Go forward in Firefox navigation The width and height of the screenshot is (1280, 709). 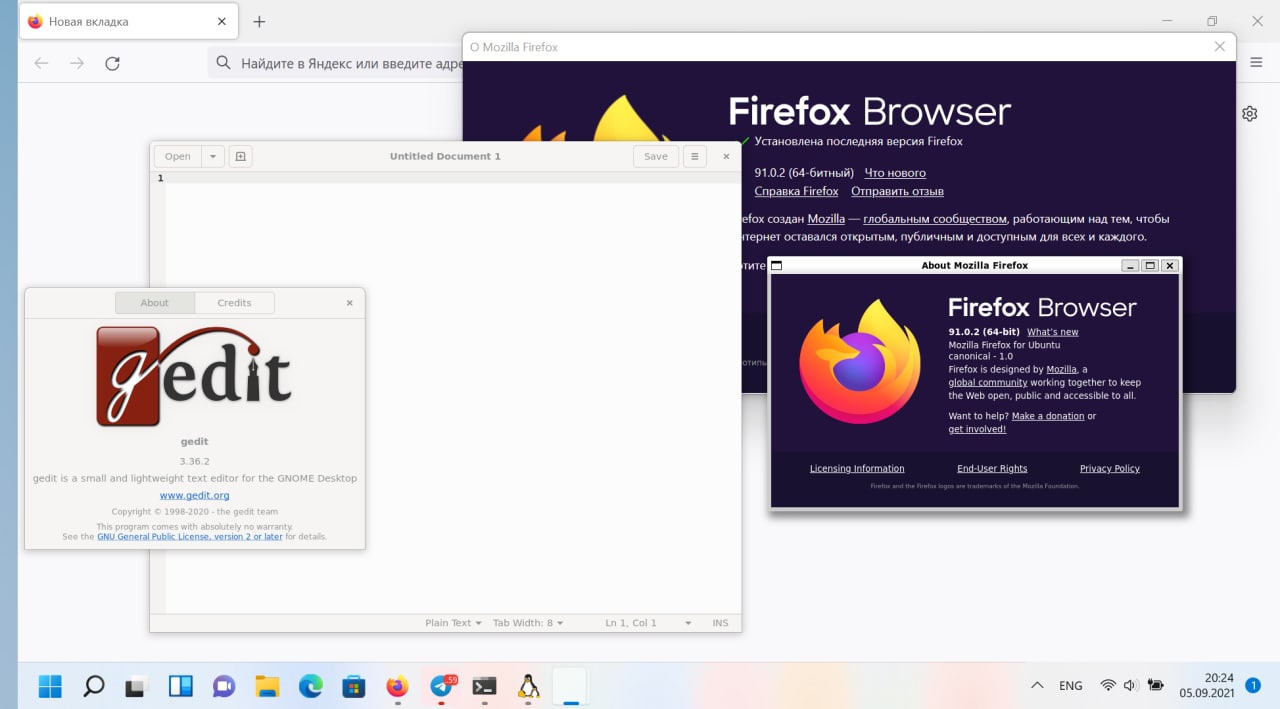point(77,63)
